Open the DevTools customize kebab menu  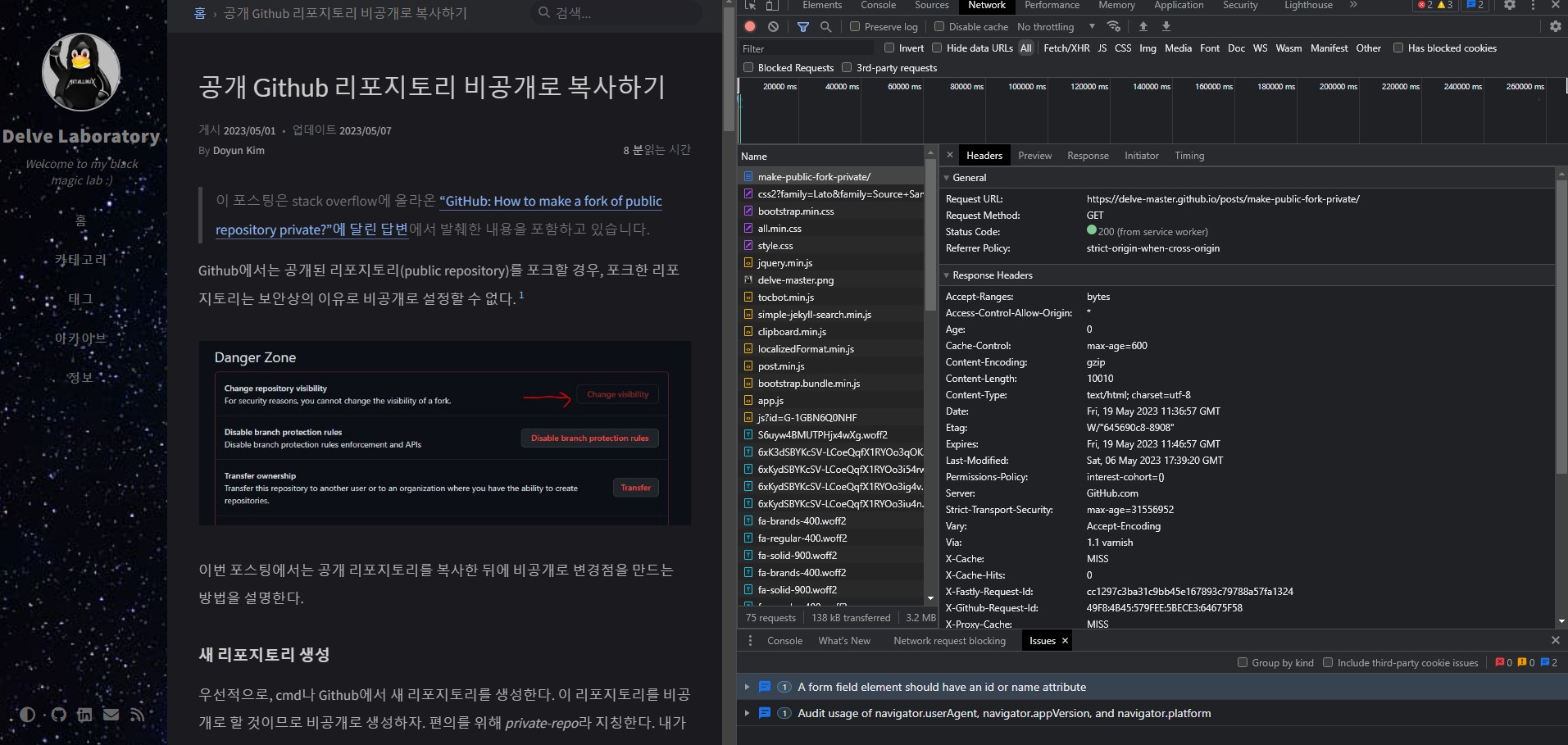point(1533,5)
